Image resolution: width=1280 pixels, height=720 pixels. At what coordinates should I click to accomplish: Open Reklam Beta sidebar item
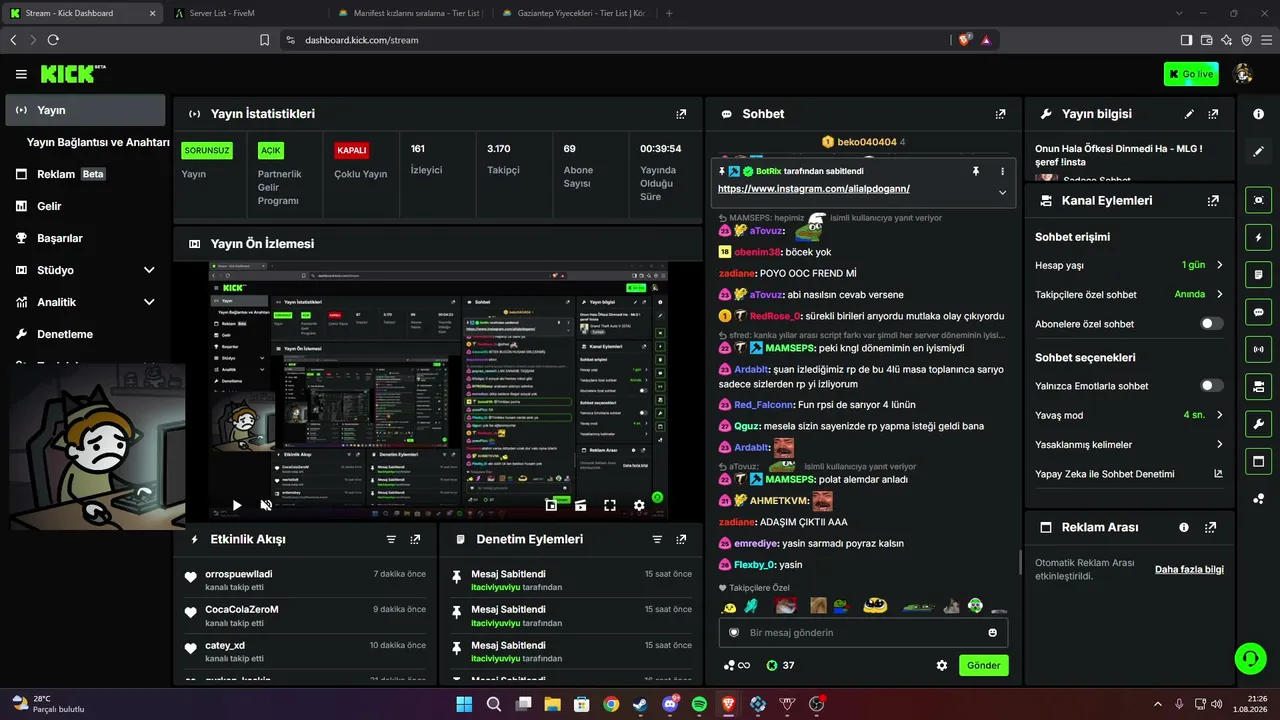(86, 174)
